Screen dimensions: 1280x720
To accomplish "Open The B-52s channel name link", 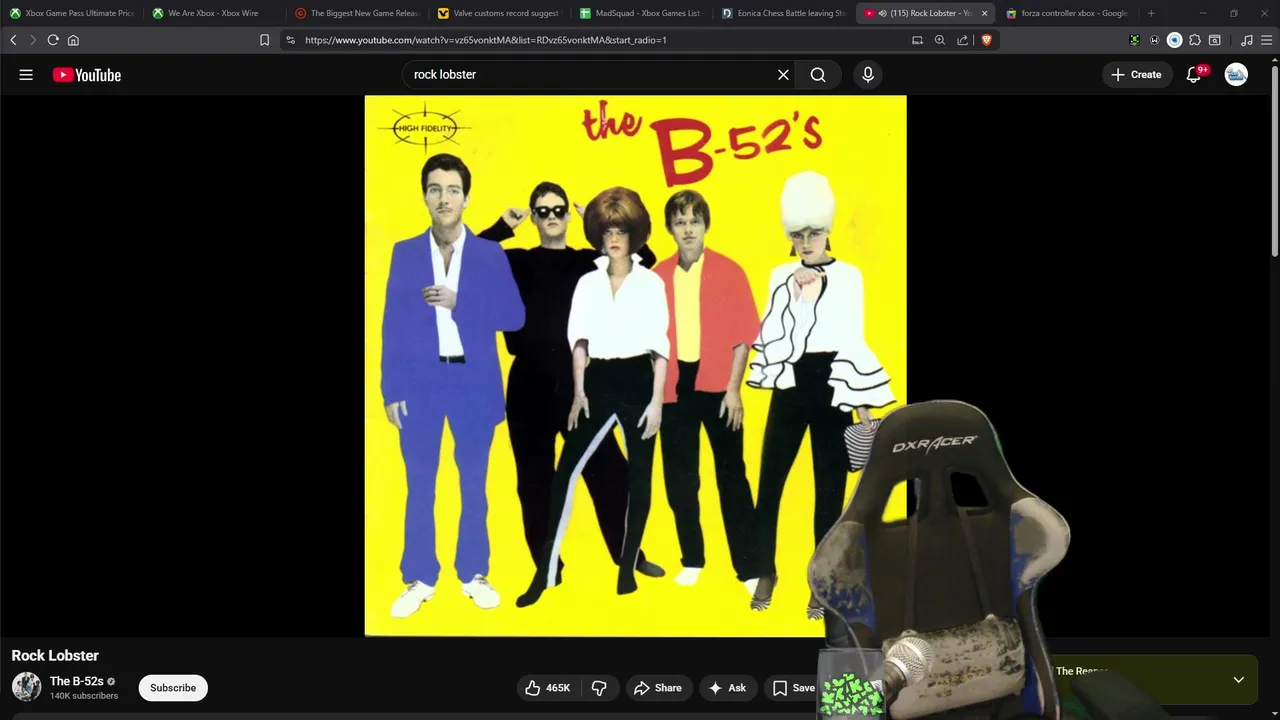I will pos(77,681).
